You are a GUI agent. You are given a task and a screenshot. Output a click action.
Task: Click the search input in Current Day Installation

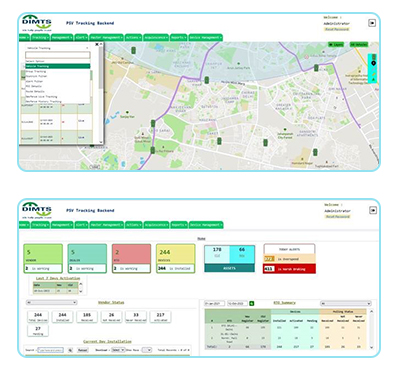point(50,350)
